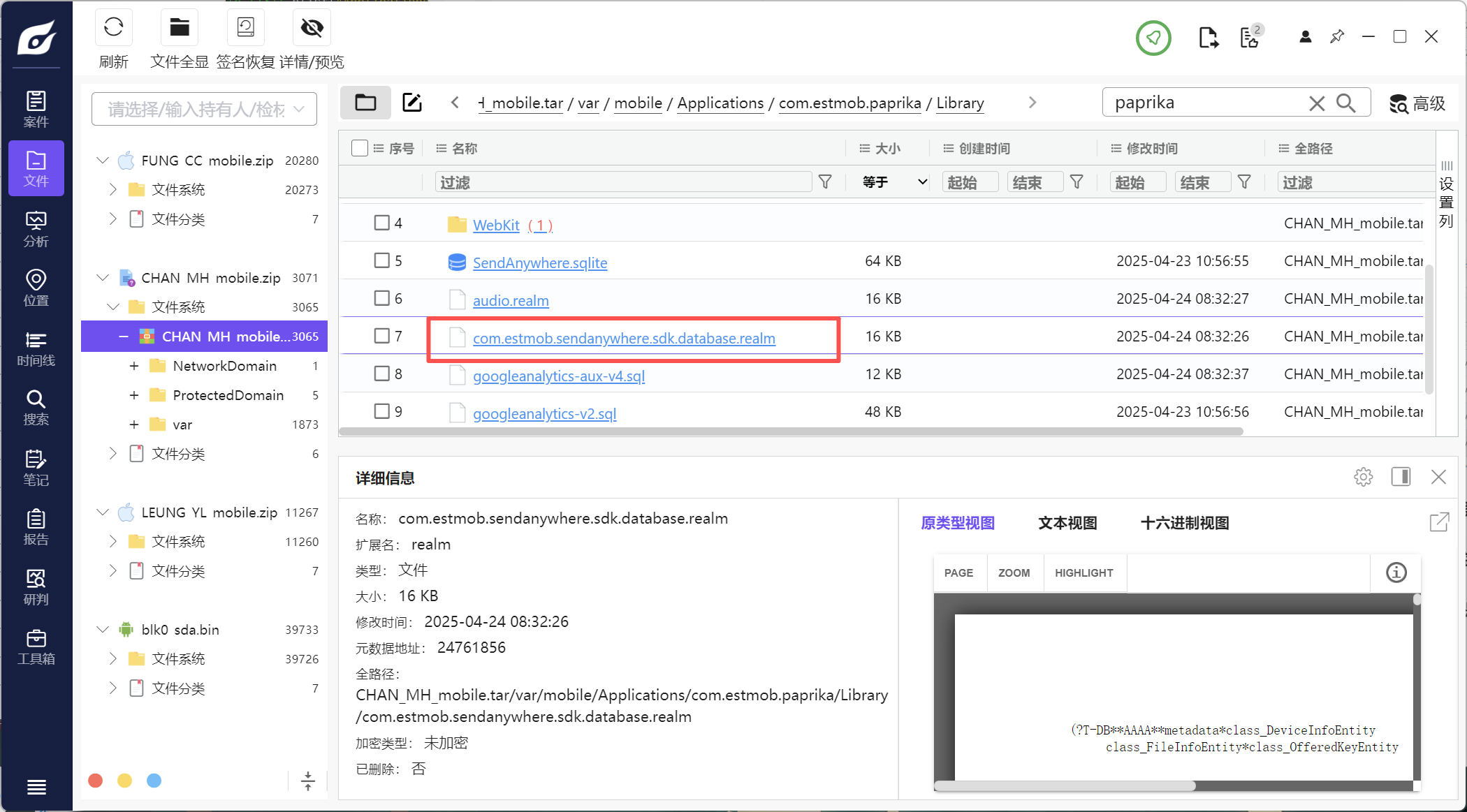Open the ZOOM menu in preview toolbar
This screenshot has height=812, width=1467.
click(1014, 573)
